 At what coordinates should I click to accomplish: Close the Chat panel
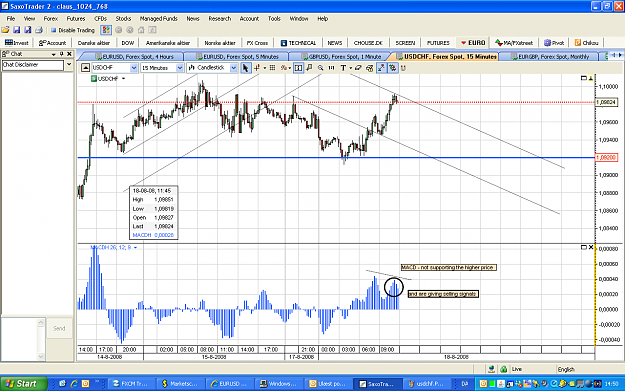click(x=69, y=54)
